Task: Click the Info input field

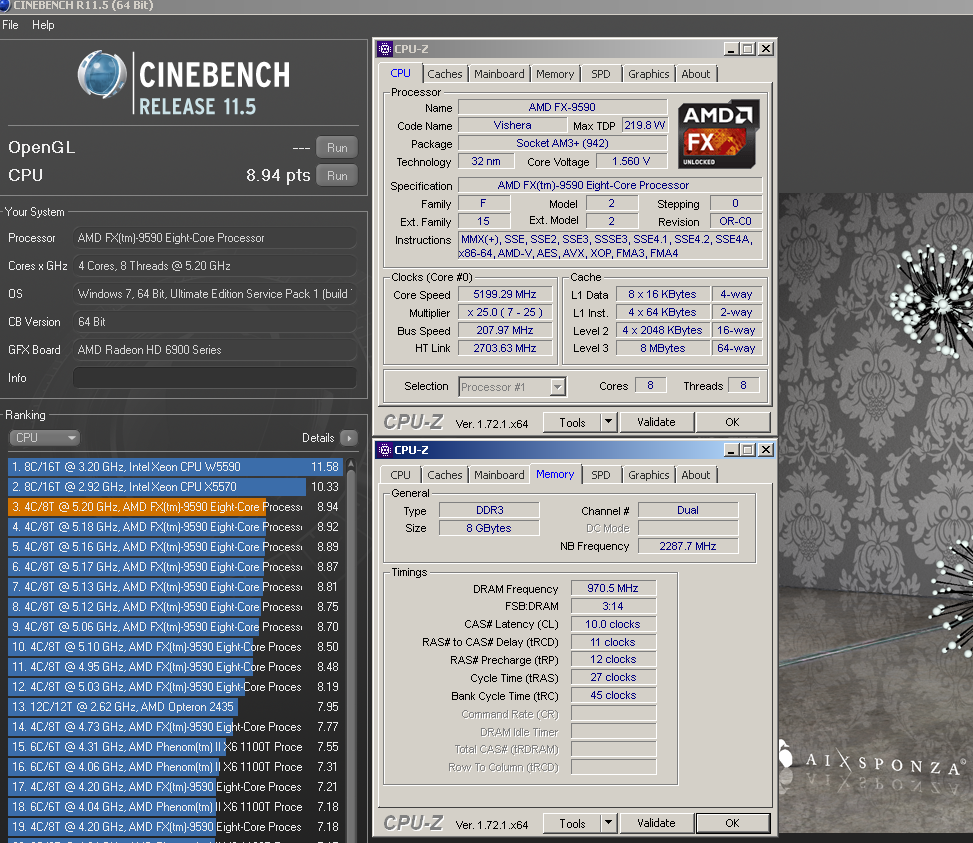Action: [x=215, y=378]
